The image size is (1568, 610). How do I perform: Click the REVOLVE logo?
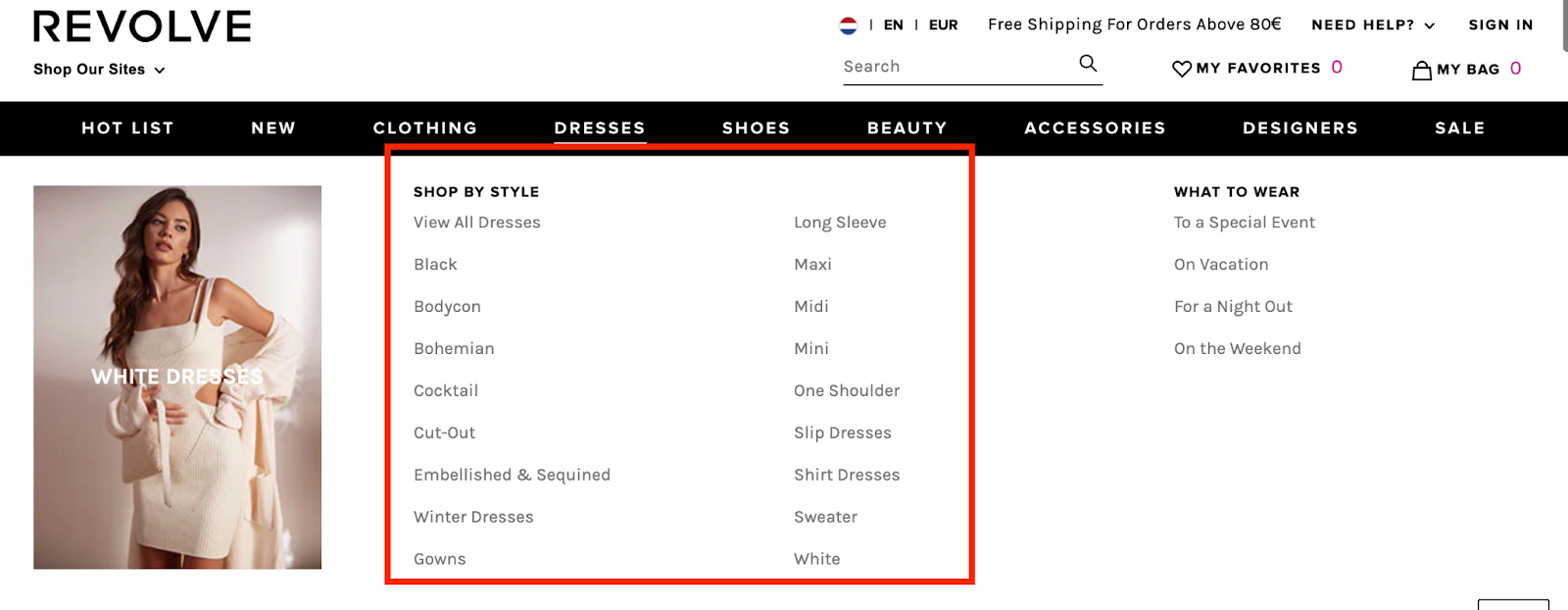(x=142, y=25)
